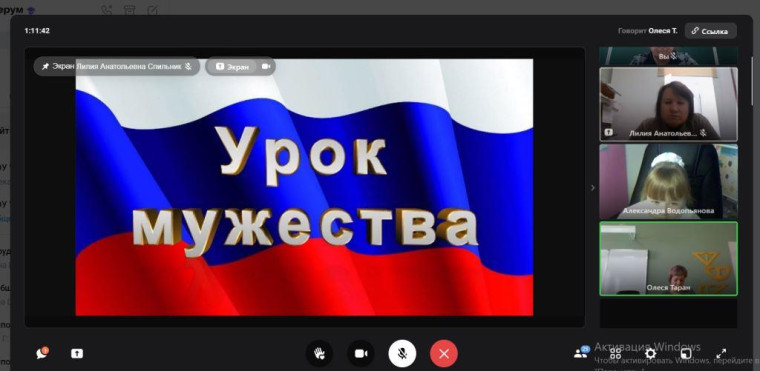Change the participant grid layout

pos(615,353)
